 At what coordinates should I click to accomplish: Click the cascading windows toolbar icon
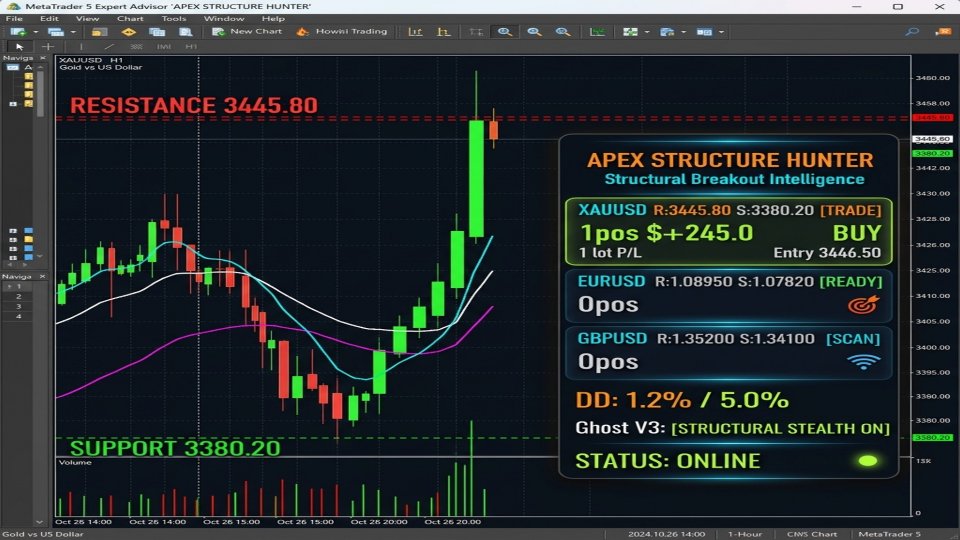(157, 32)
